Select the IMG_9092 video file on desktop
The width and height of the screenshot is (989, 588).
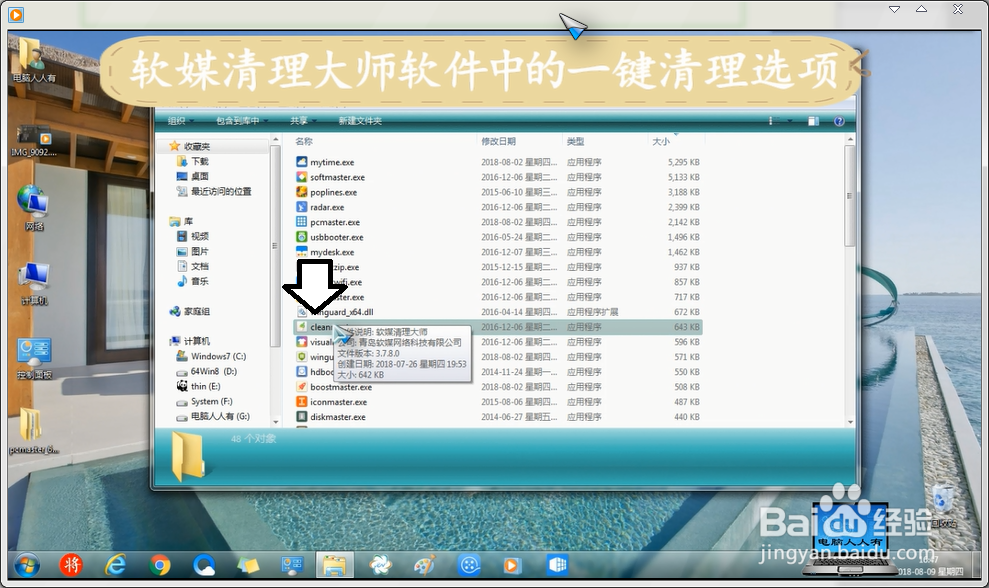[x=34, y=140]
